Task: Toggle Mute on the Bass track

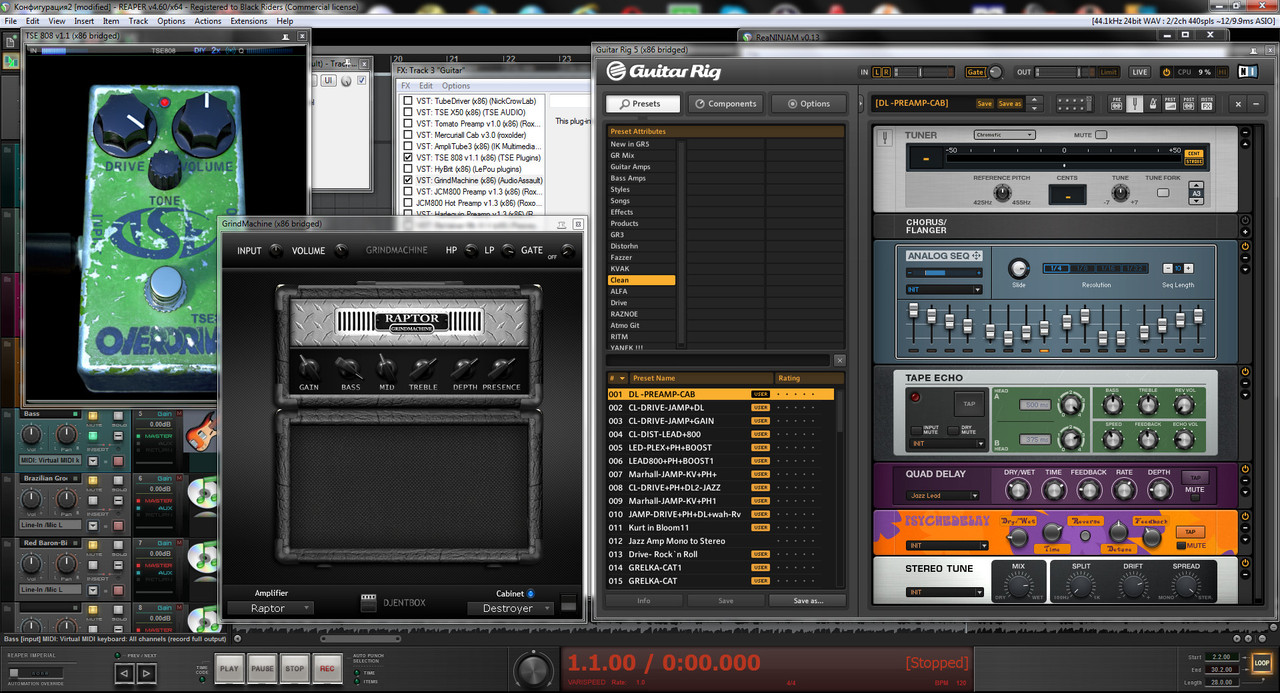Action: point(93,416)
